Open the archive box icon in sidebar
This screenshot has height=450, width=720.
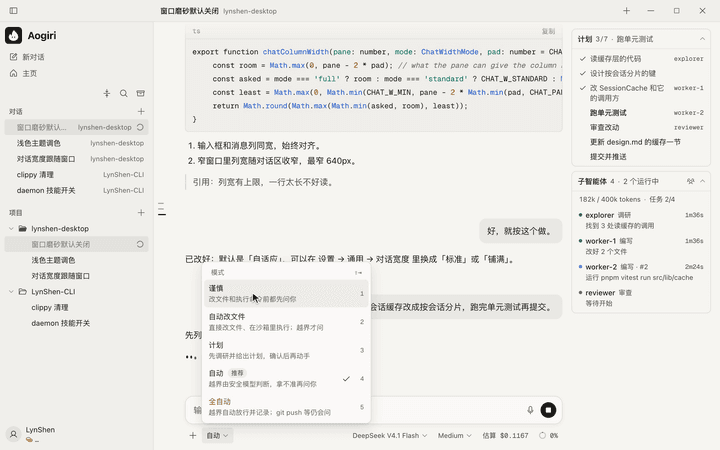click(141, 93)
